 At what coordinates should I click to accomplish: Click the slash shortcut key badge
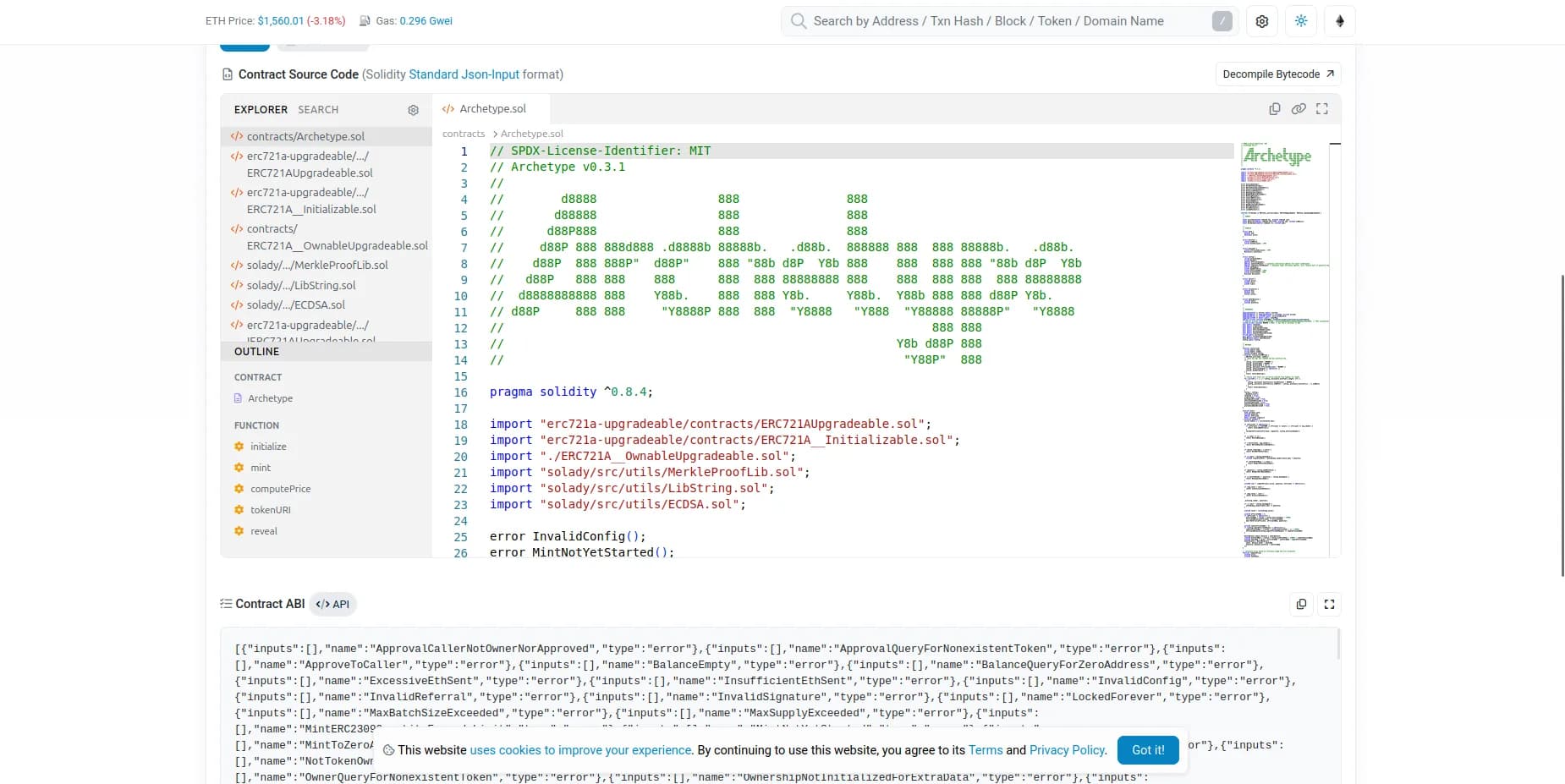point(1222,21)
